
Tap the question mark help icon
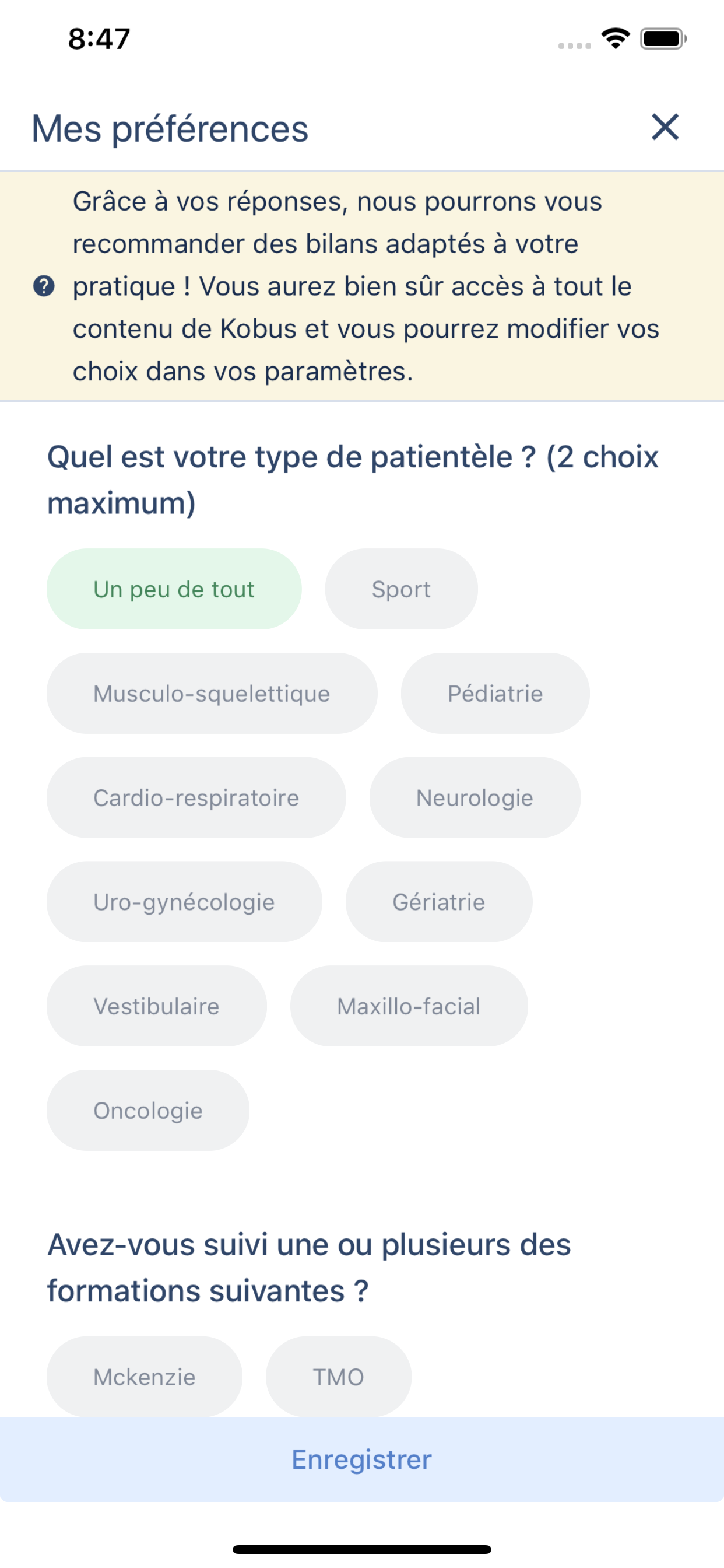tap(44, 286)
